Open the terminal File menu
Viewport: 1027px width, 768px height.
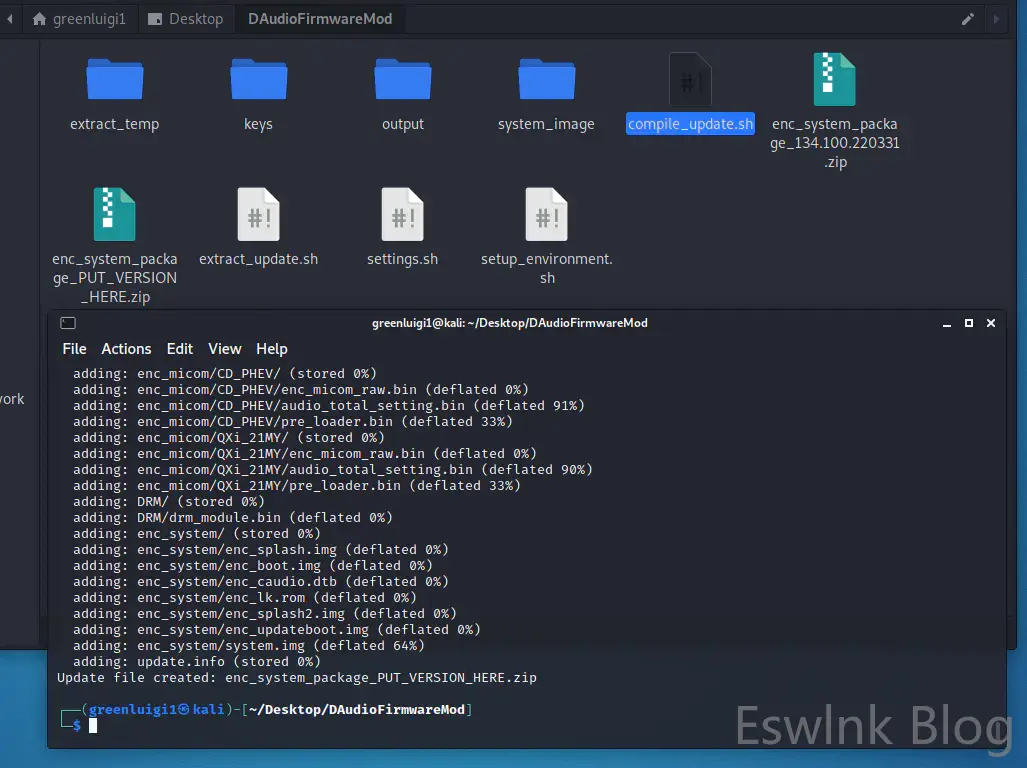pos(74,349)
